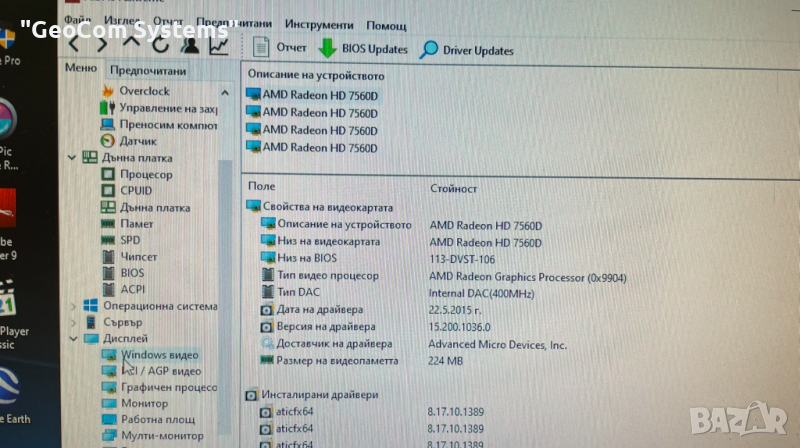The width and height of the screenshot is (800, 448).
Task: Switch to the Предпочитани tab
Action: (x=147, y=70)
